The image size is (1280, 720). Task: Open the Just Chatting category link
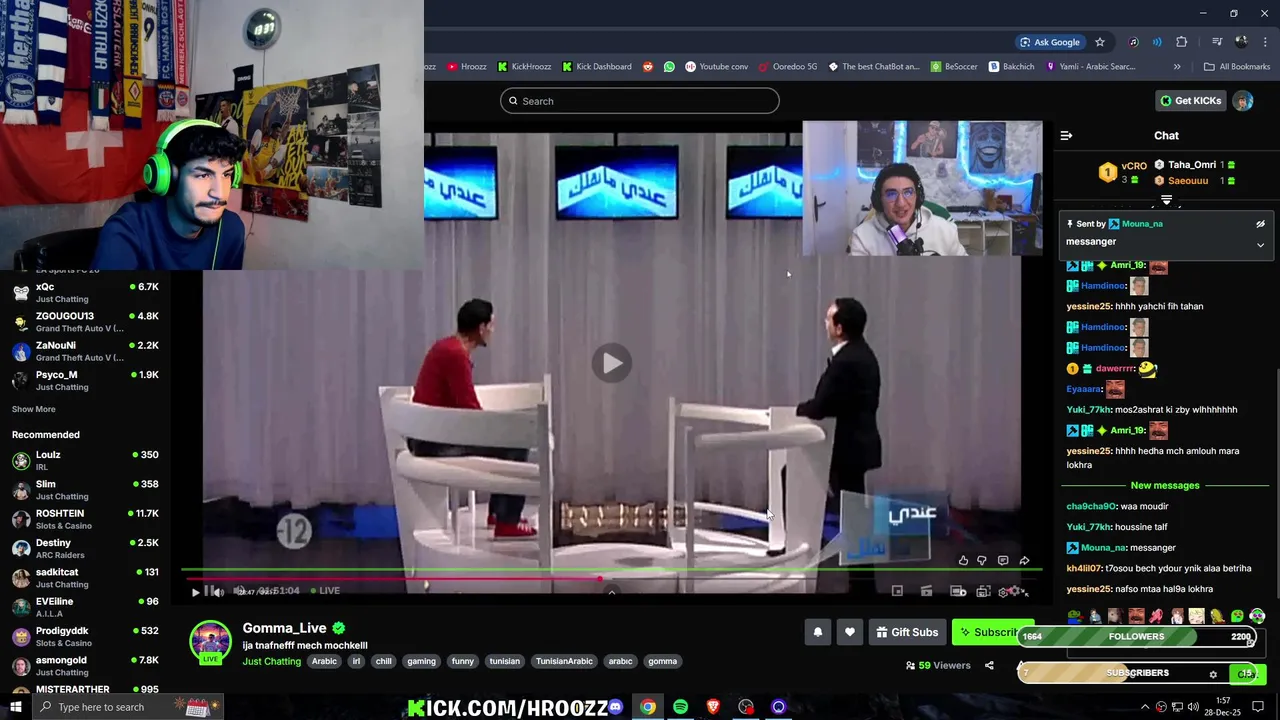[x=271, y=661]
